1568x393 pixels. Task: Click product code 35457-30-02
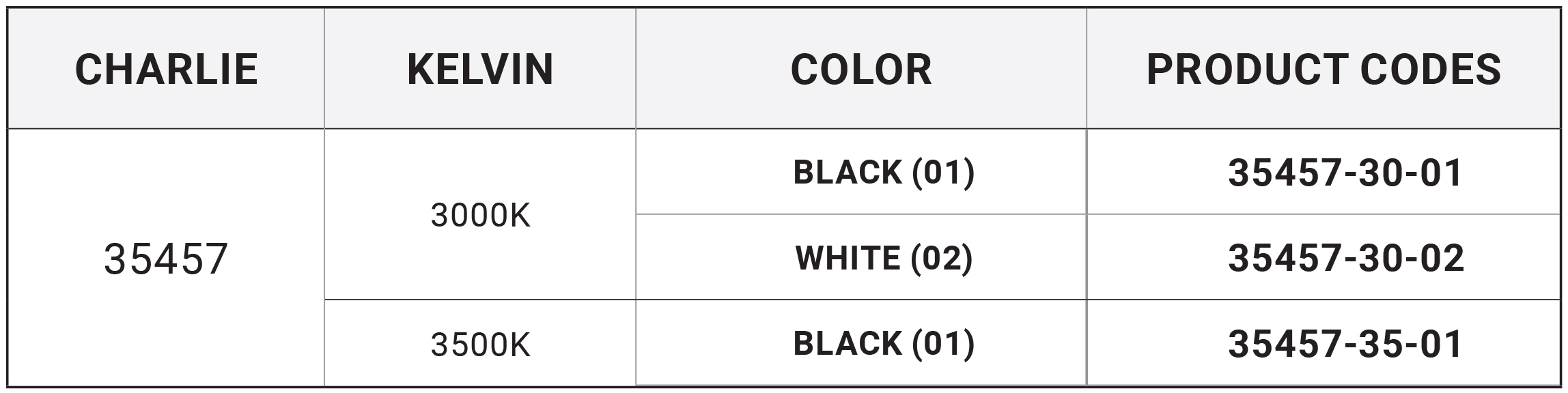click(x=1345, y=259)
